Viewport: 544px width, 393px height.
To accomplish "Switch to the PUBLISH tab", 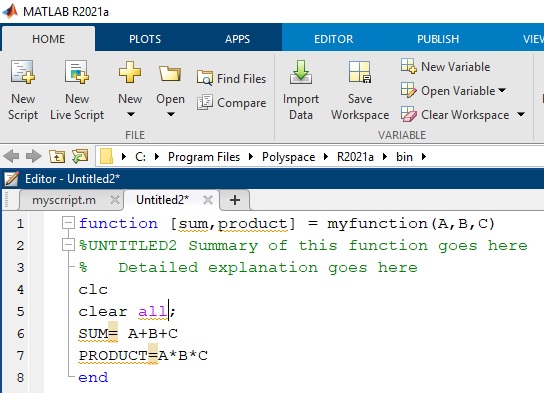I will 438,39.
